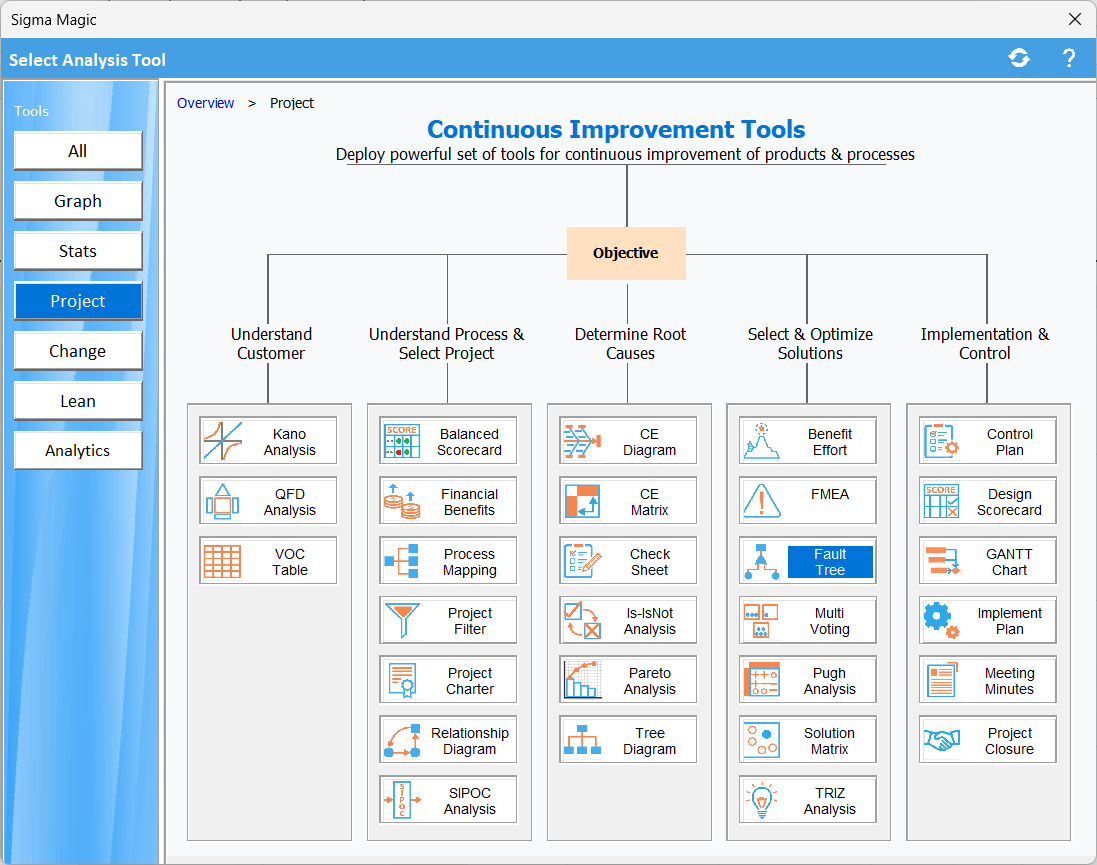The height and width of the screenshot is (865, 1097).
Task: Click the Control Plan clipboard-gear icon
Action: click(941, 441)
